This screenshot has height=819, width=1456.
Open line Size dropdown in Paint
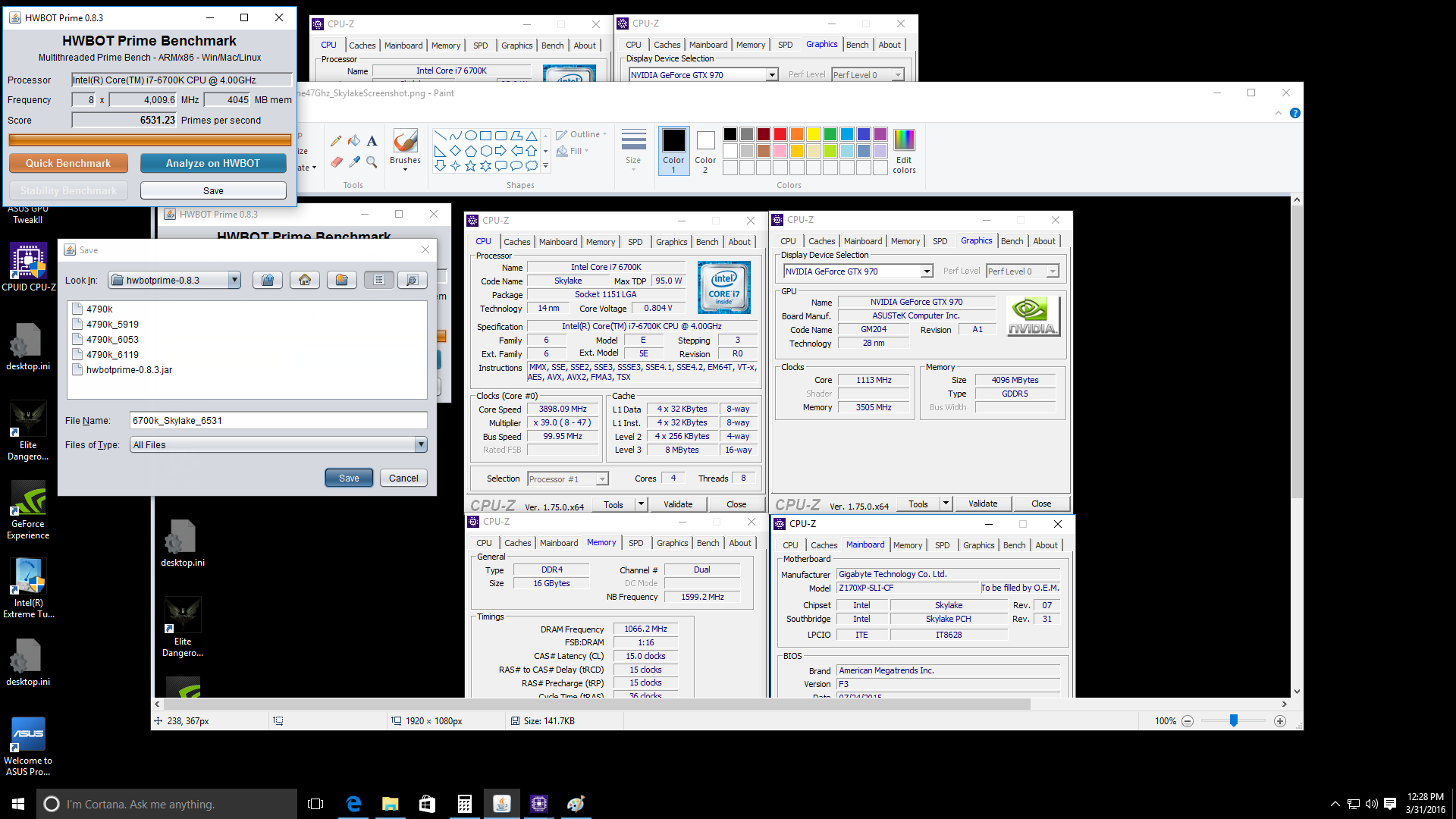[x=633, y=150]
